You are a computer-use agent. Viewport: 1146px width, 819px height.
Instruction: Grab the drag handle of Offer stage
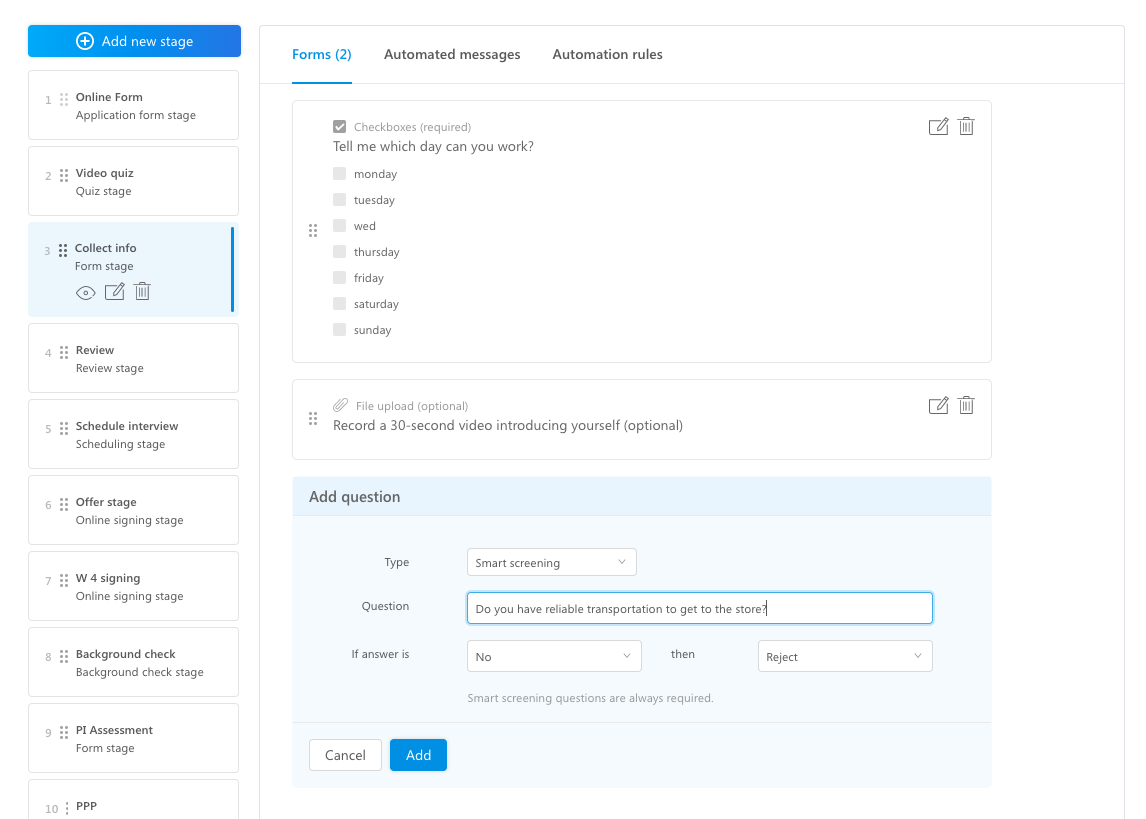64,504
